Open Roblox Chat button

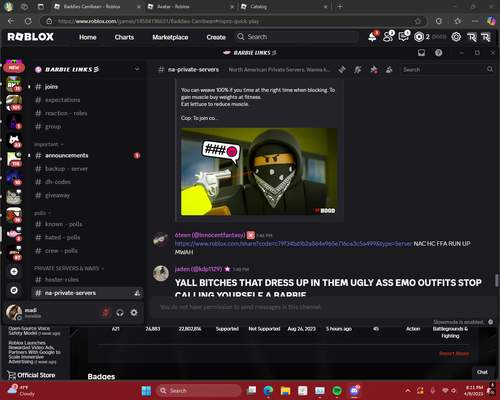482,372
